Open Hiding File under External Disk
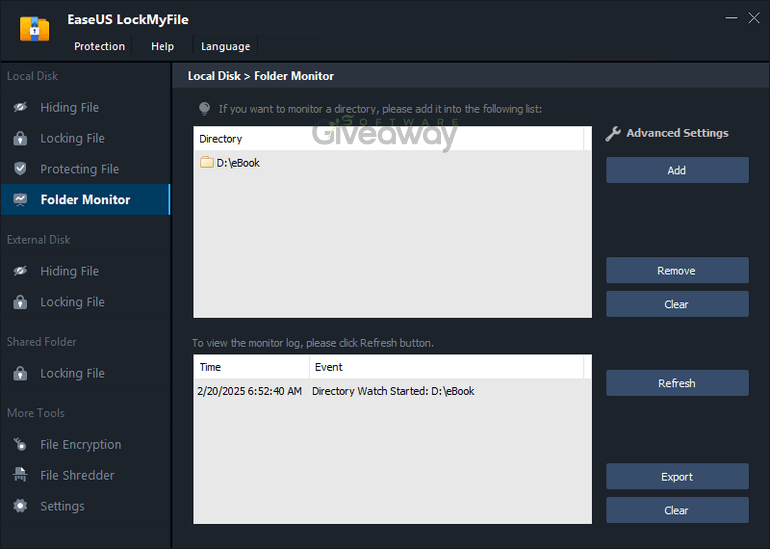770x549 pixels. pyautogui.click(x=69, y=271)
